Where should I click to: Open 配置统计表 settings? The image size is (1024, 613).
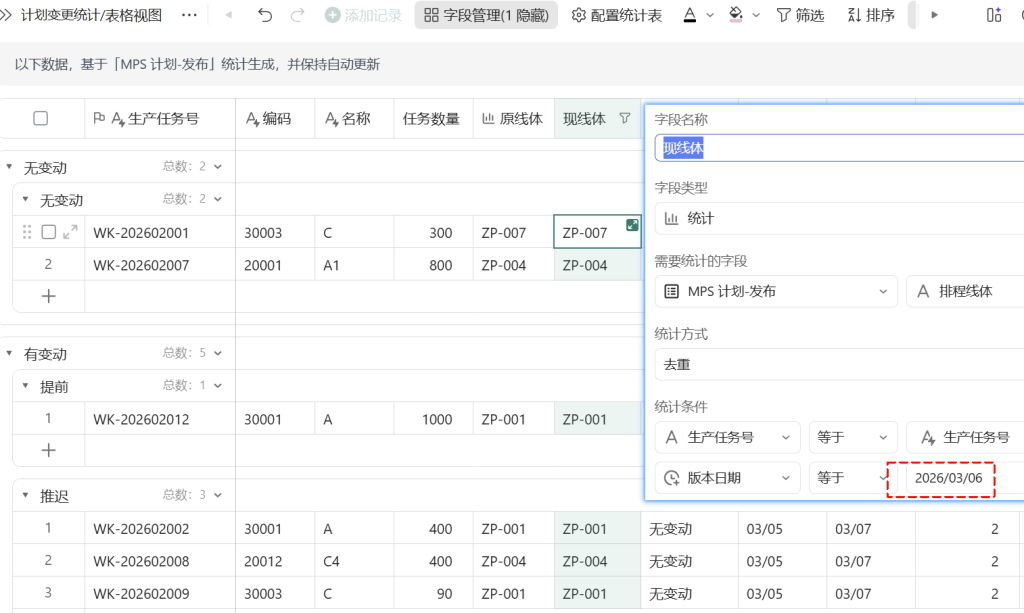pyautogui.click(x=616, y=15)
